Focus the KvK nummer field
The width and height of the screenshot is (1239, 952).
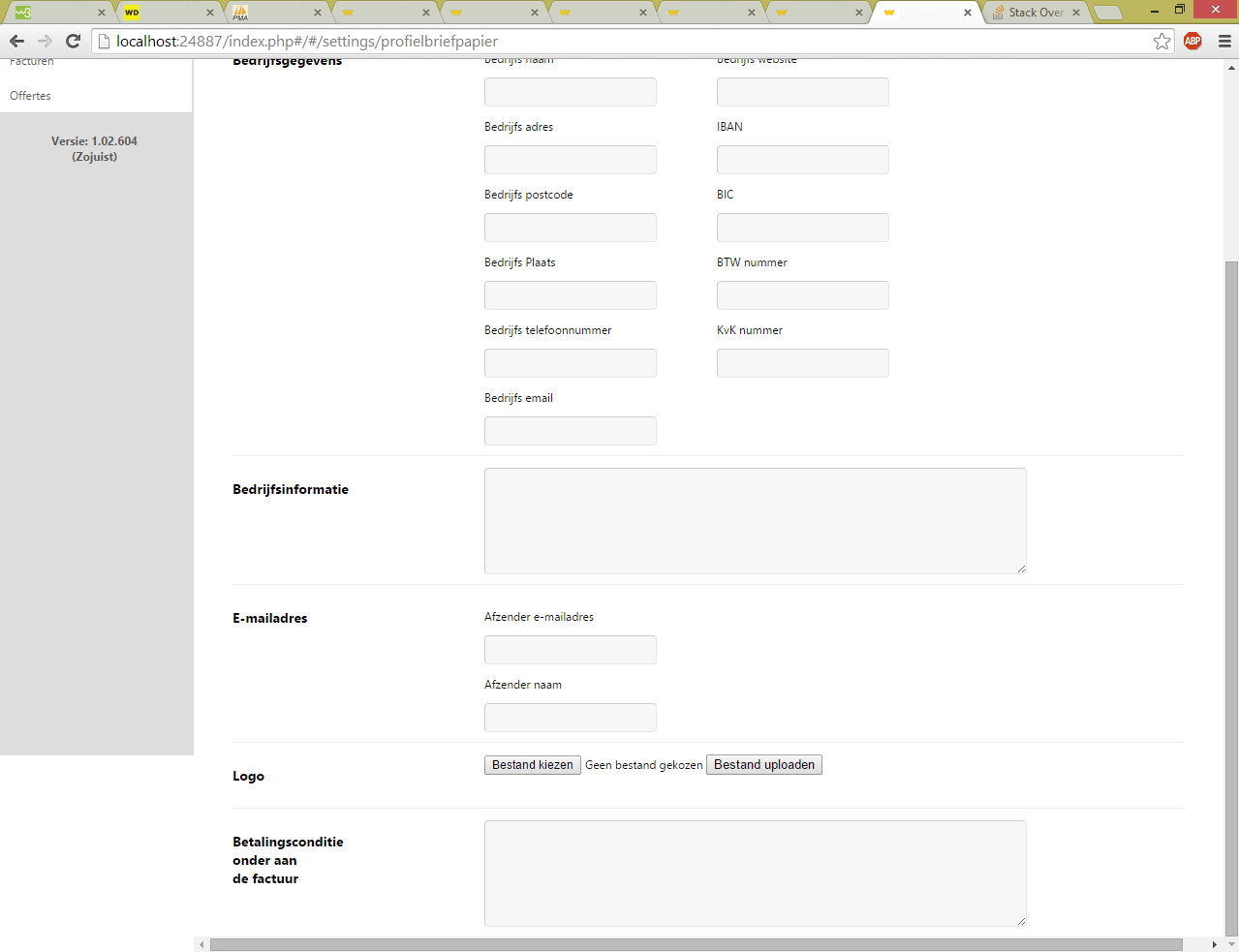click(803, 363)
